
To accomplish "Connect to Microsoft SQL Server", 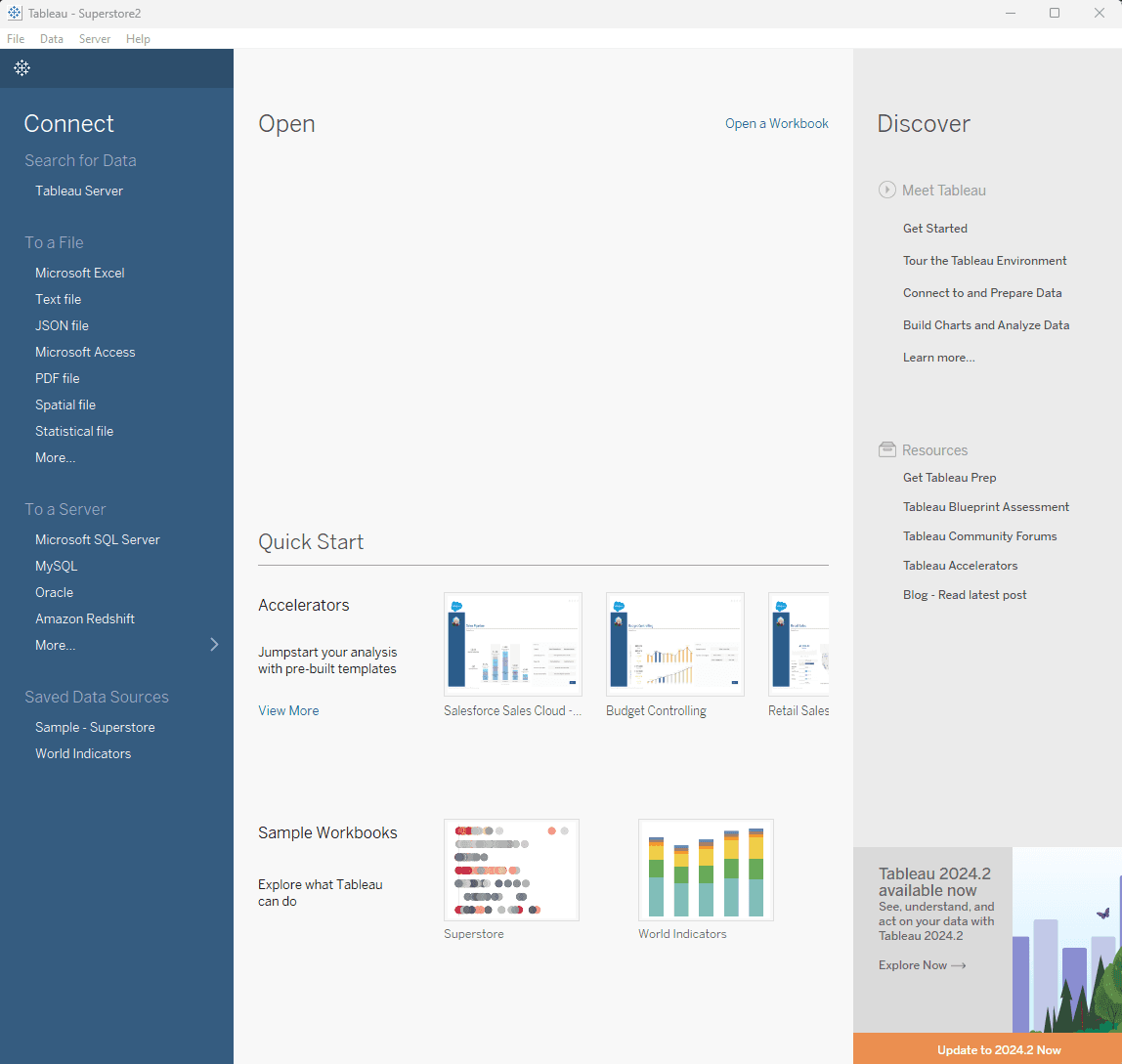I will pyautogui.click(x=98, y=539).
